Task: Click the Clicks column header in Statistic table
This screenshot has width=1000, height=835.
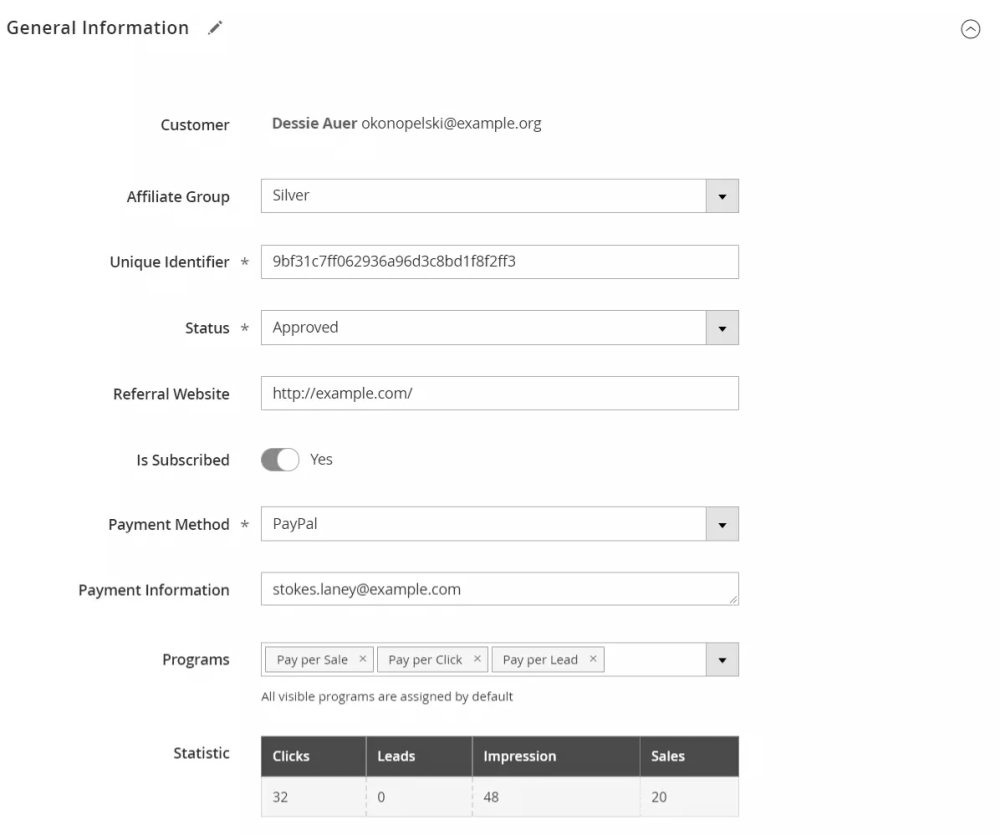Action: tap(291, 757)
